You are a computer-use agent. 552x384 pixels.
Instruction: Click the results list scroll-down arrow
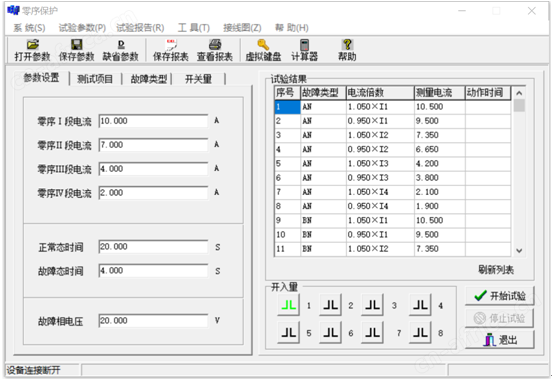tap(519, 251)
